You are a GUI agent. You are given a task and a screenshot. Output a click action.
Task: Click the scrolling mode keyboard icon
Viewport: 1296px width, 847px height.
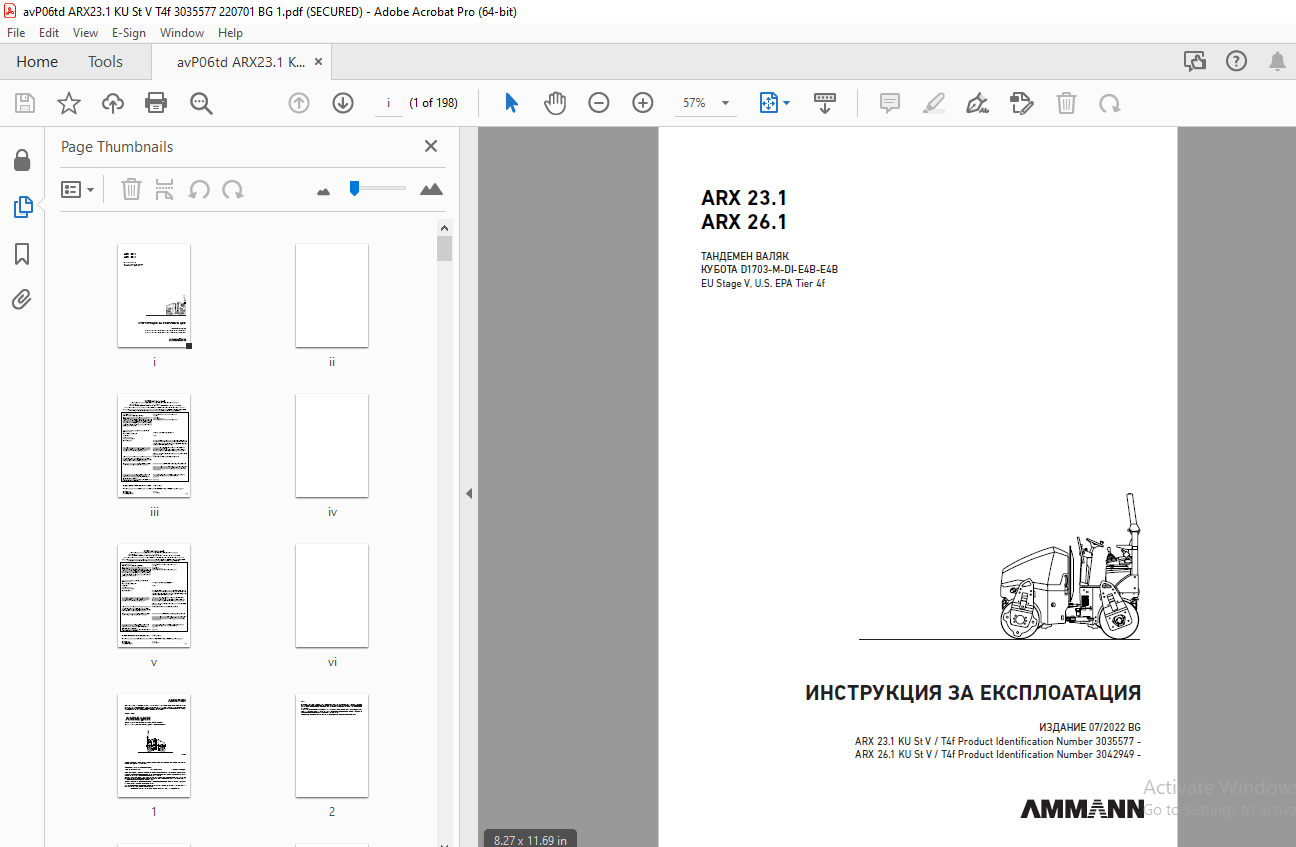pos(825,103)
